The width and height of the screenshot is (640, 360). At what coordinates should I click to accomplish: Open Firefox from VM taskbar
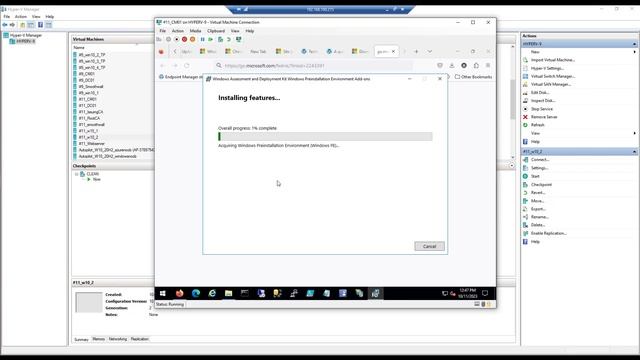coord(180,293)
